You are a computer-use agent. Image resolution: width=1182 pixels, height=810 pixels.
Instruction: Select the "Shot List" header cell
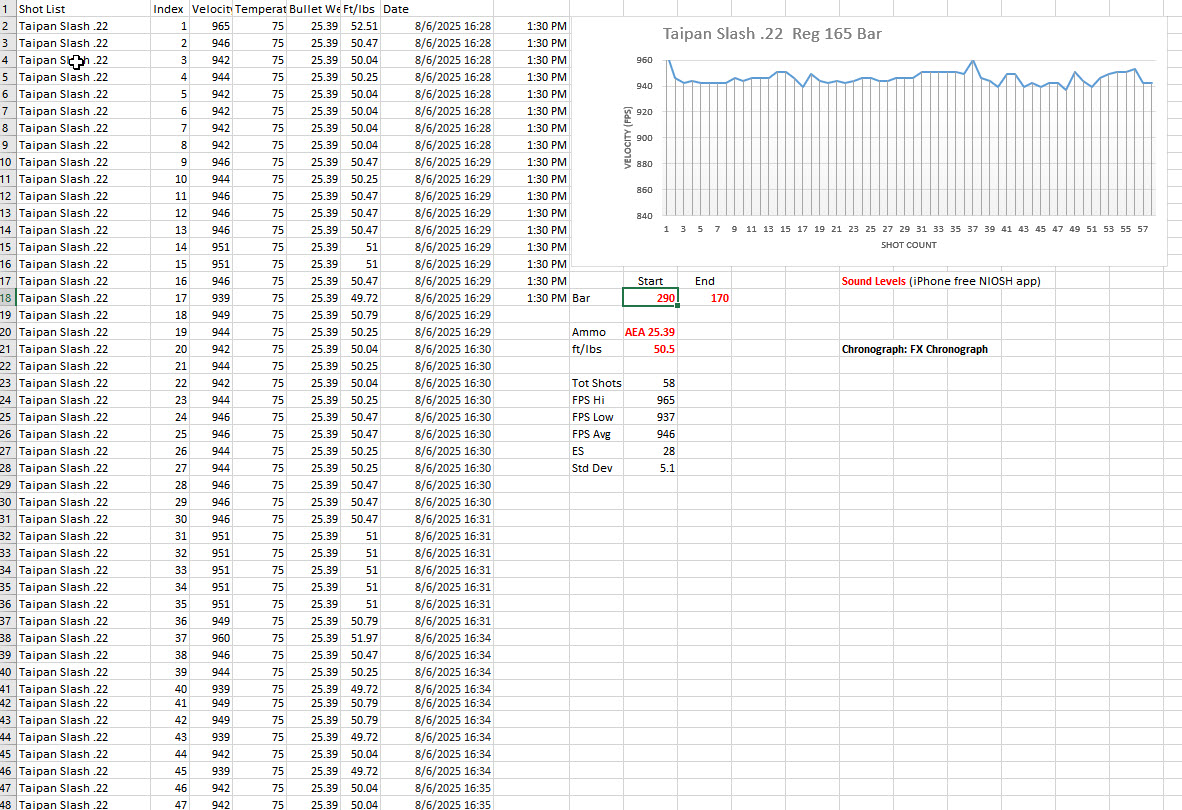83,9
